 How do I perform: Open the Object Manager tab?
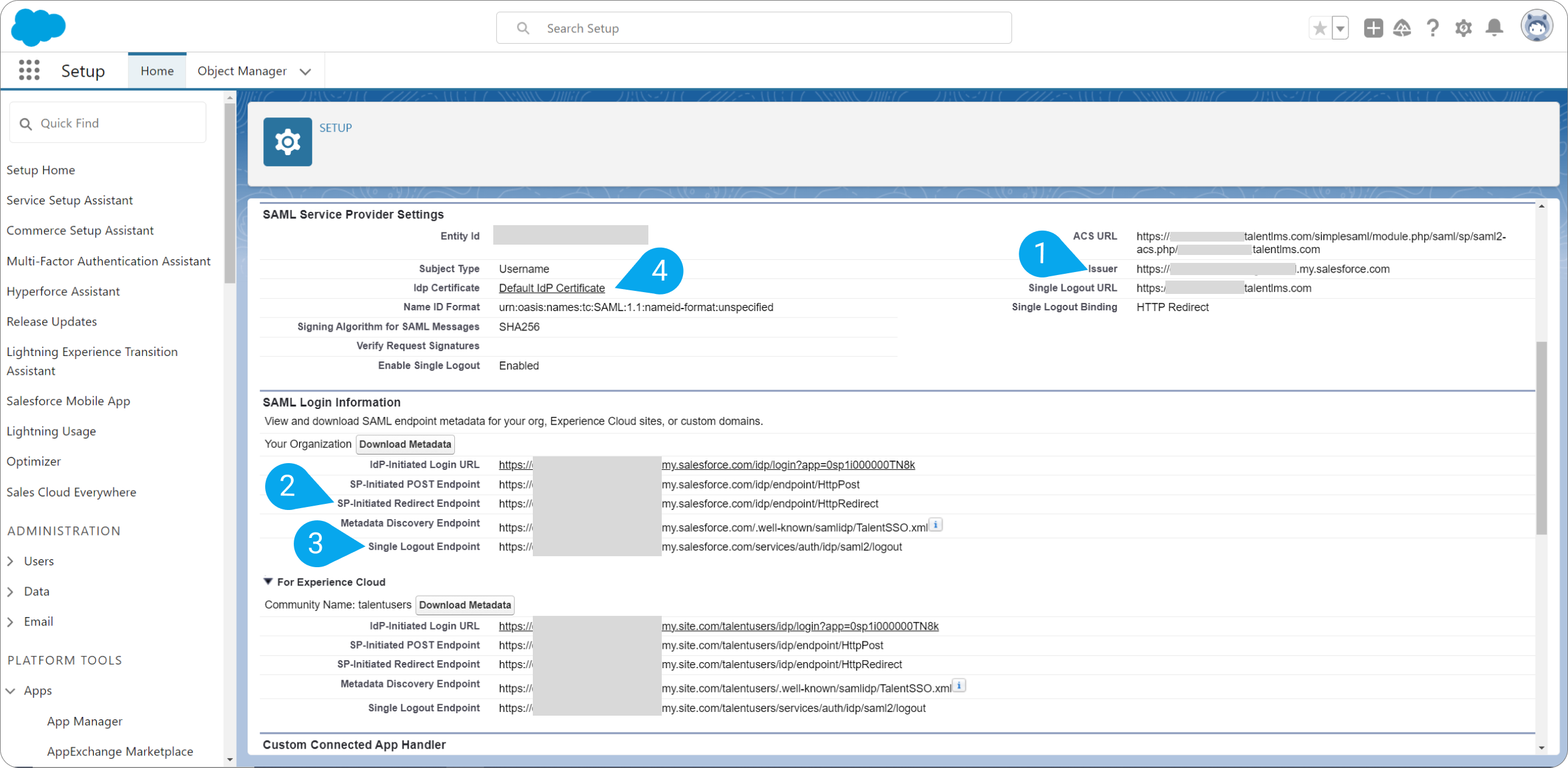pos(241,71)
